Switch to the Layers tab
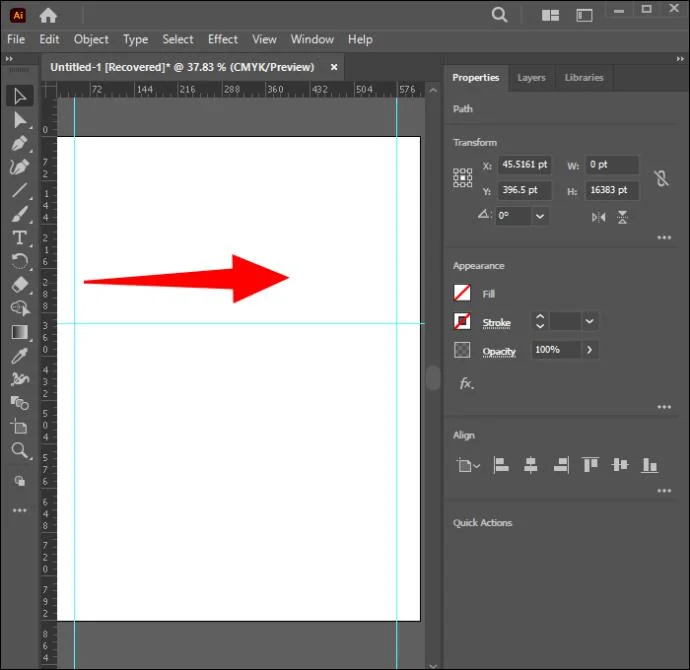Screen dimensions: 690x670 [531, 78]
